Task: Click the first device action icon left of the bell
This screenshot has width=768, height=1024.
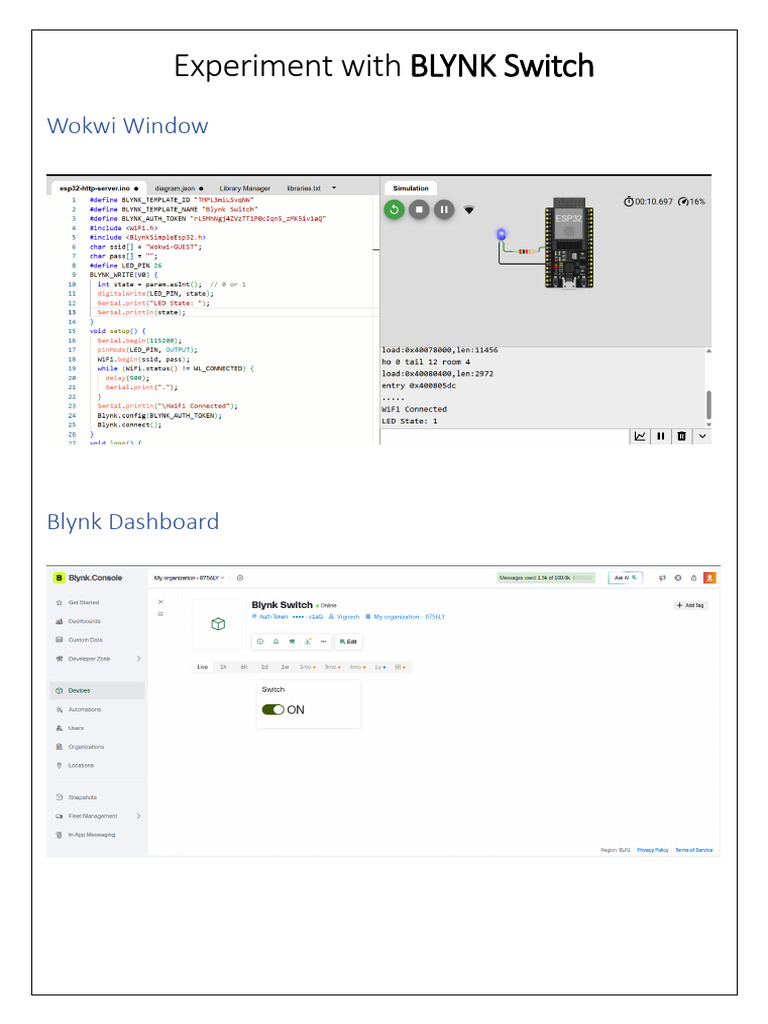Action: pos(260,642)
